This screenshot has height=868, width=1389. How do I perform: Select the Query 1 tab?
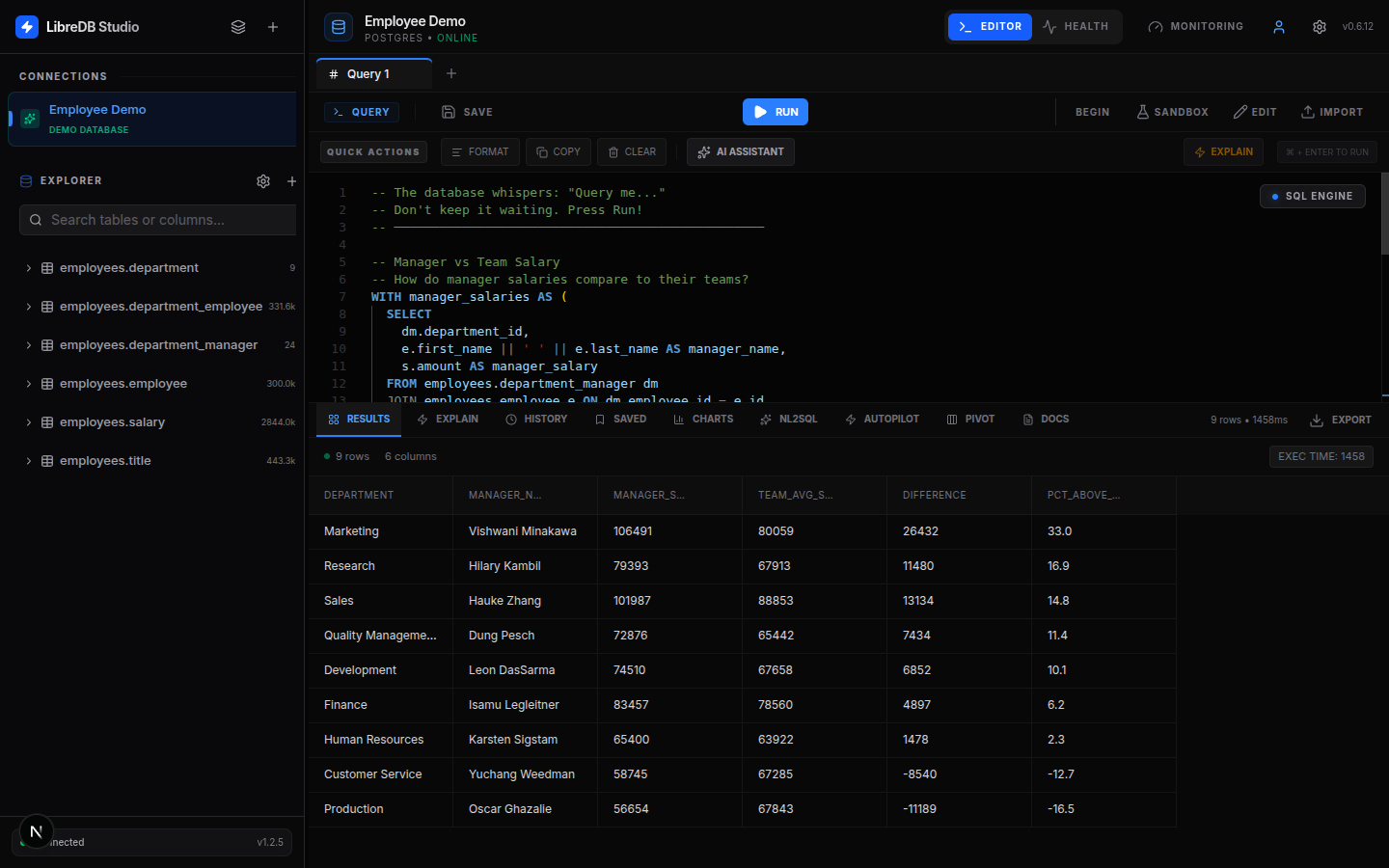point(374,74)
